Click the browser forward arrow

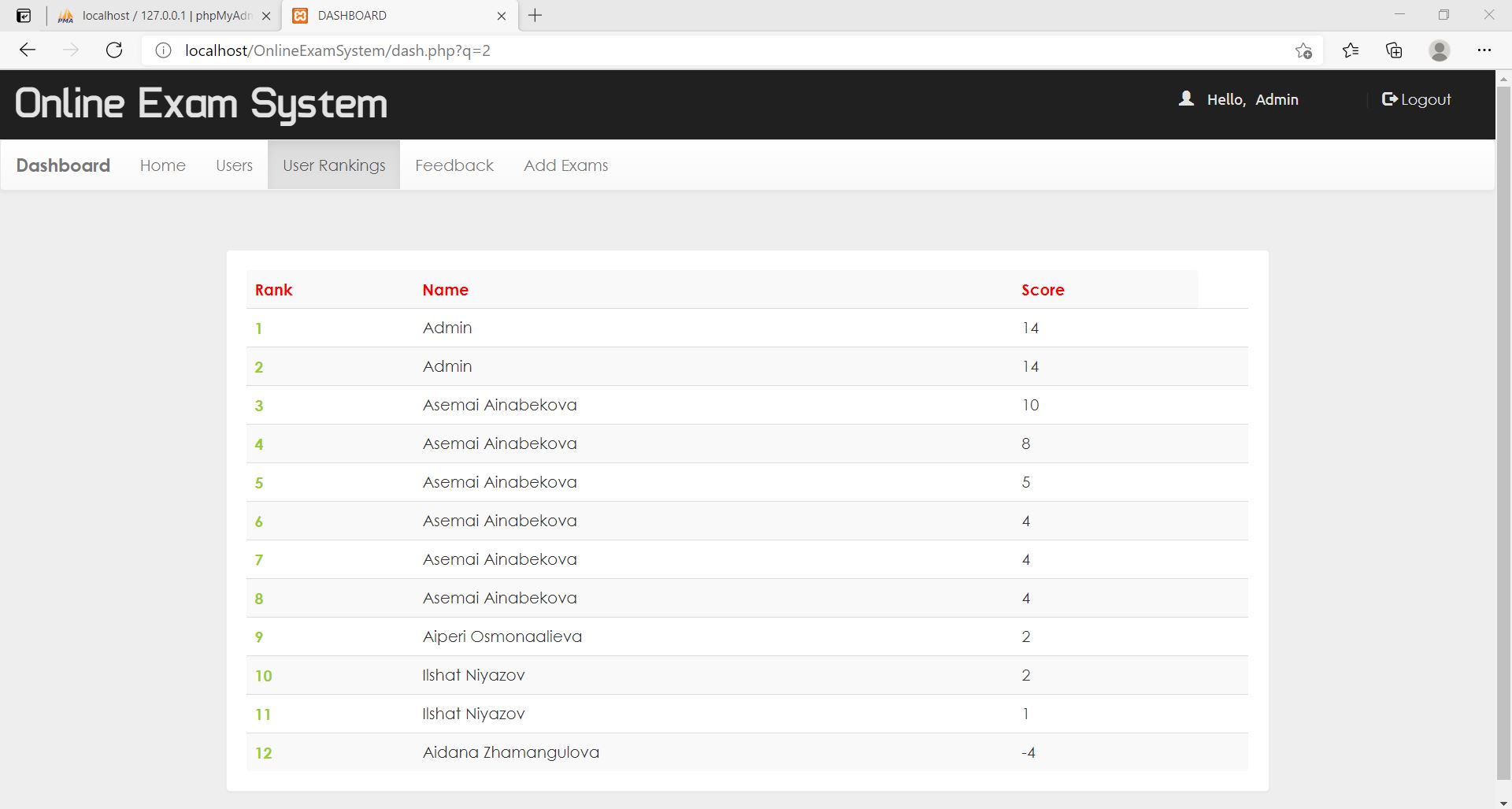(71, 50)
